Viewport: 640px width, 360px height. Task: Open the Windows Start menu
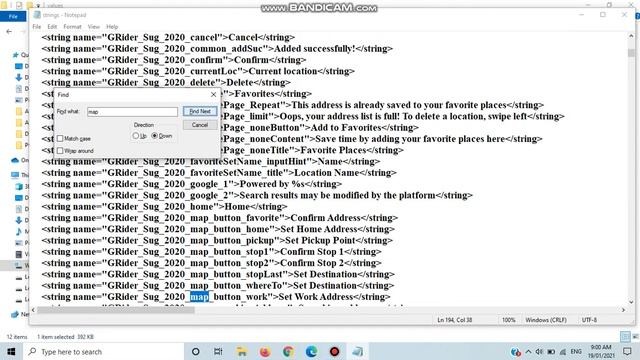click(x=11, y=351)
